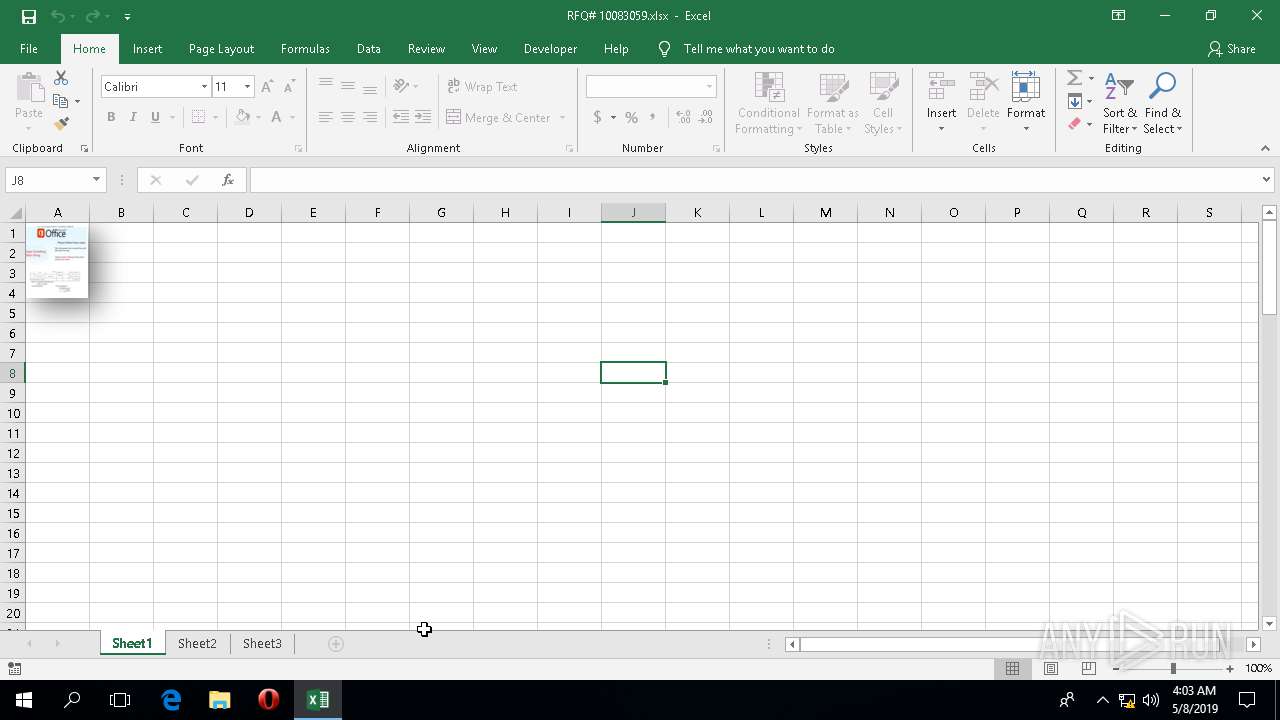This screenshot has width=1280, height=720.
Task: Click the Orientation text rotation icon
Action: pyautogui.click(x=401, y=87)
